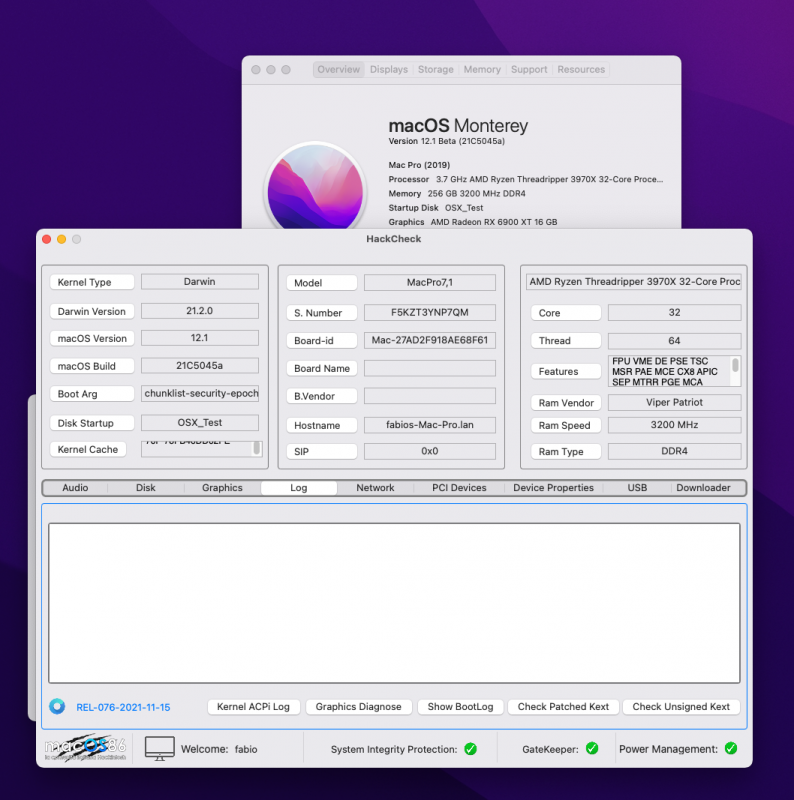Screen dimensions: 794x800
Task: Click the Power Management green checkmark
Action: click(x=731, y=748)
